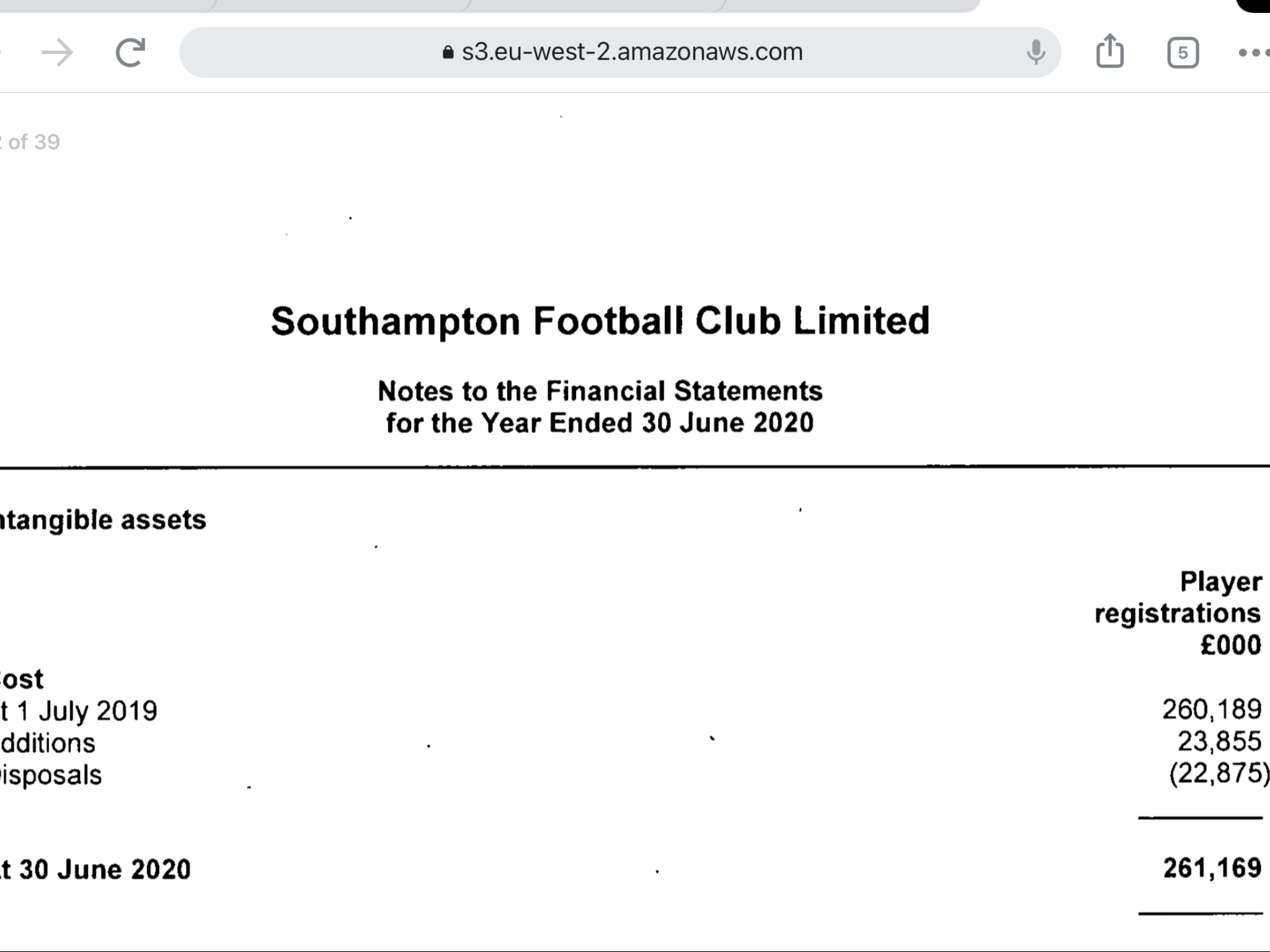This screenshot has height=952, width=1270.
Task: Reload the current page
Action: (130, 52)
